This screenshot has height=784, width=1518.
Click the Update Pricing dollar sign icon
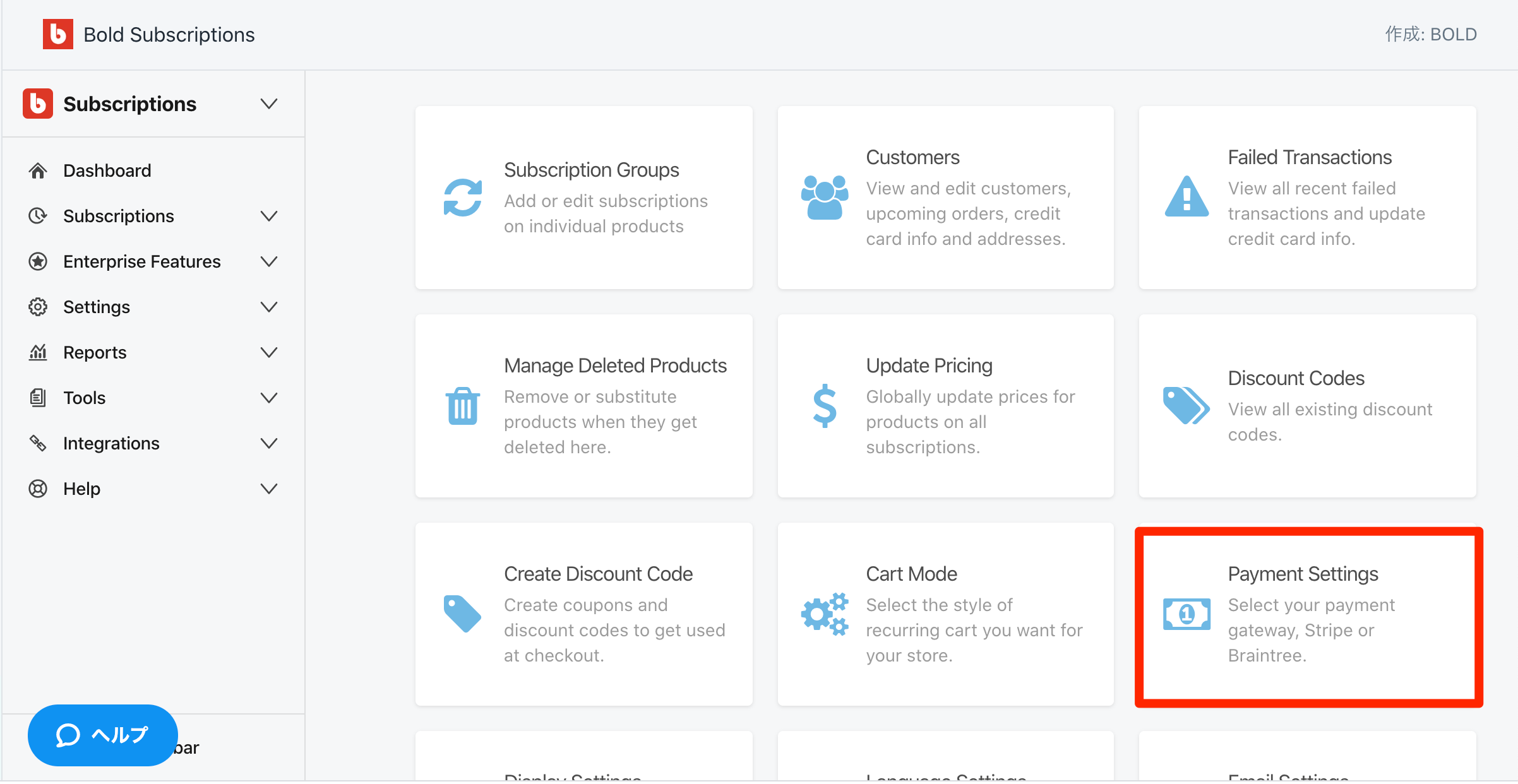pyautogui.click(x=824, y=406)
